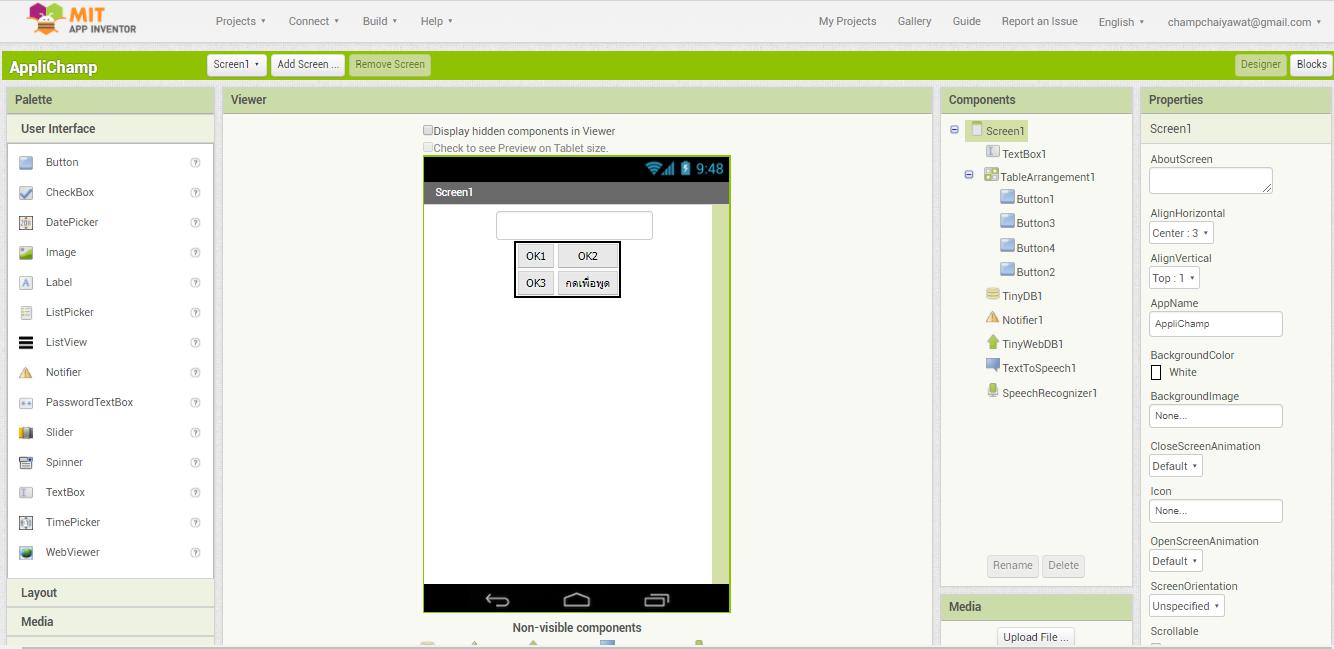The height and width of the screenshot is (649, 1334).
Task: Select Button4 in the Components tree
Action: tap(1037, 247)
